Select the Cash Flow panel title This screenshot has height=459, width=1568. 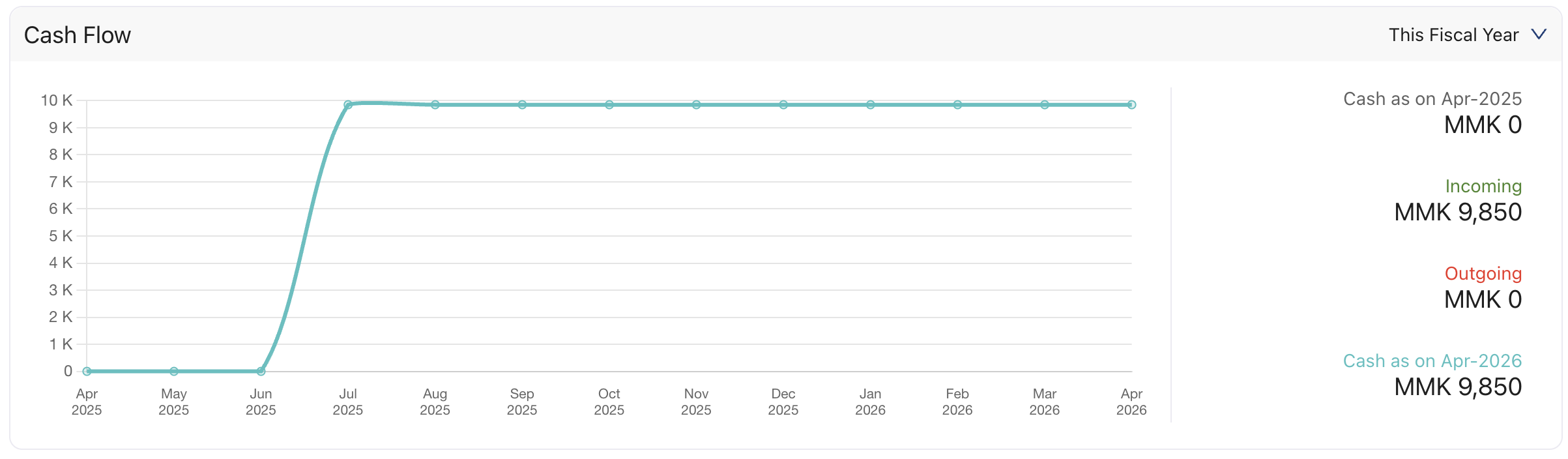(77, 35)
